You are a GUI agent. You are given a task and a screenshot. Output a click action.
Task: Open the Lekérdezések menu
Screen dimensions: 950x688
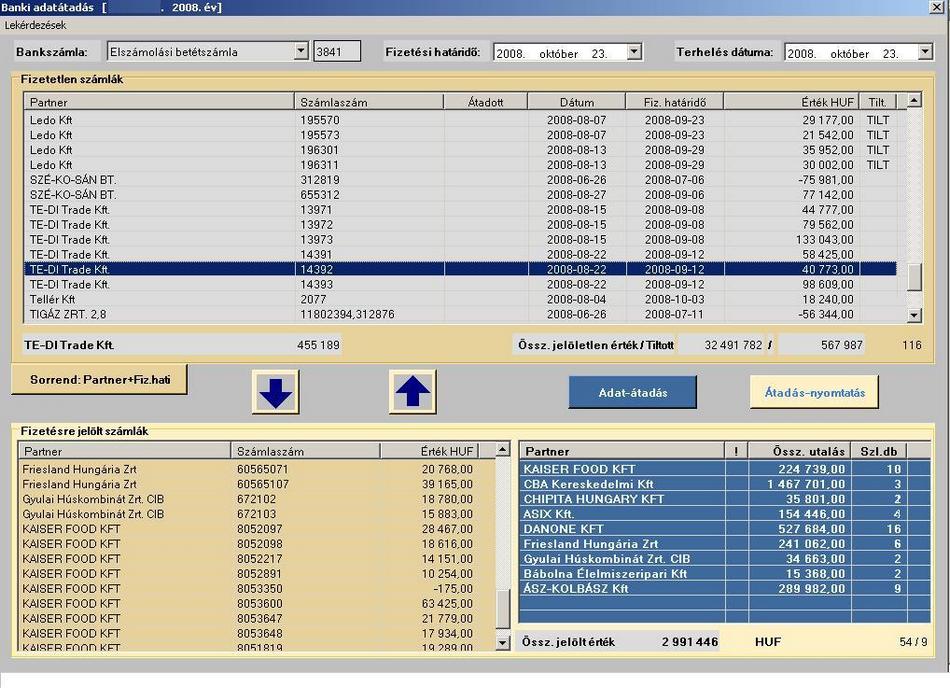[x=35, y=25]
